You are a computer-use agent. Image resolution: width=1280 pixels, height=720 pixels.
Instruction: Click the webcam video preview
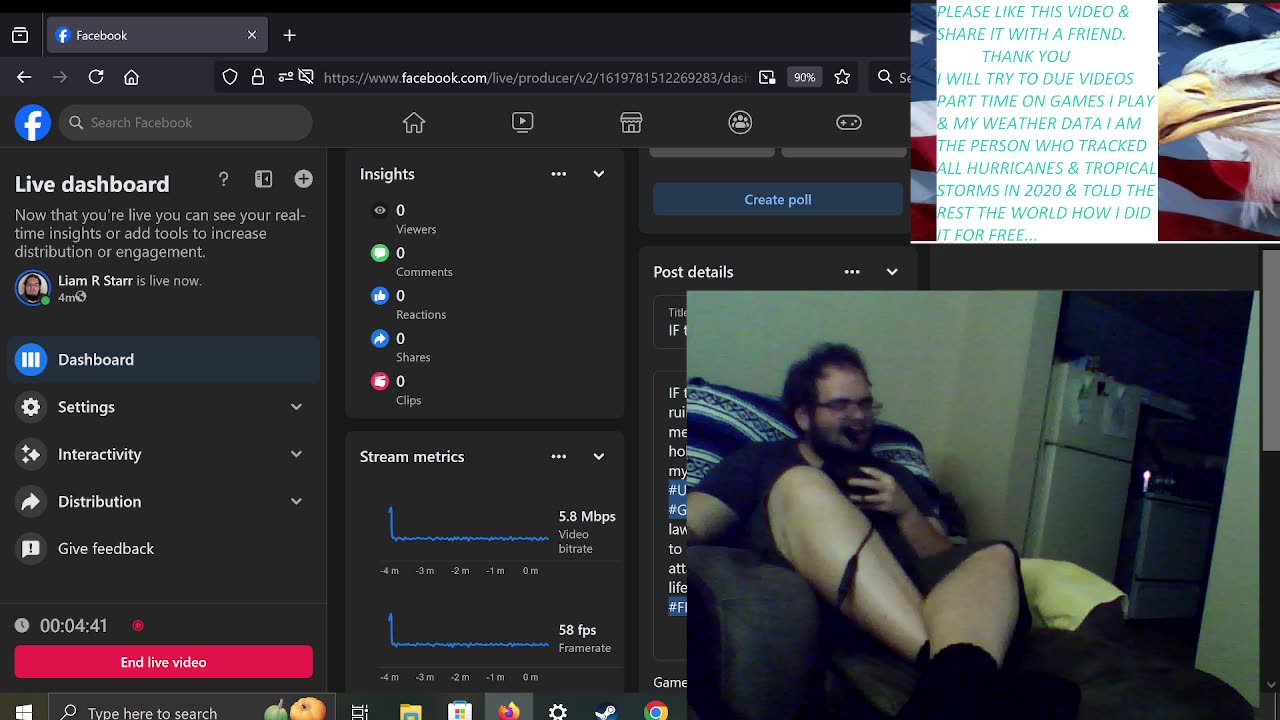click(x=971, y=505)
